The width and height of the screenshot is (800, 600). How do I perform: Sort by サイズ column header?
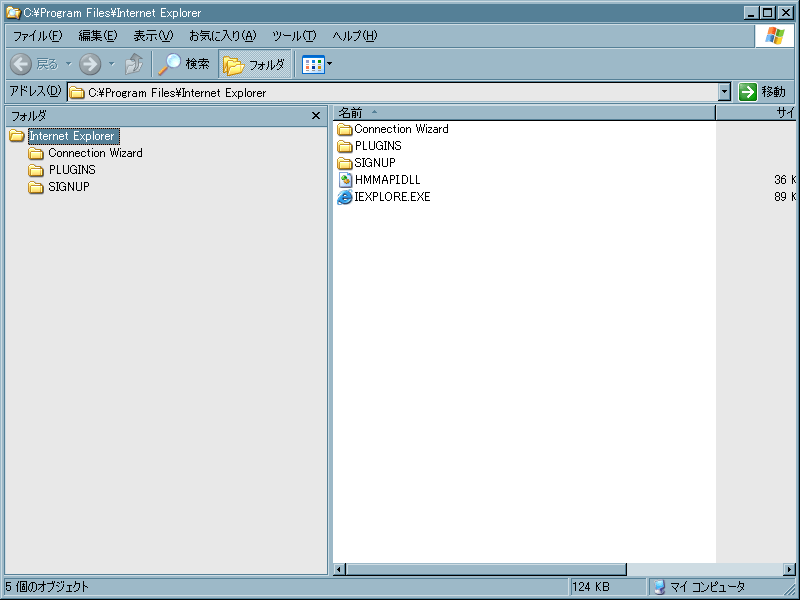(x=756, y=113)
